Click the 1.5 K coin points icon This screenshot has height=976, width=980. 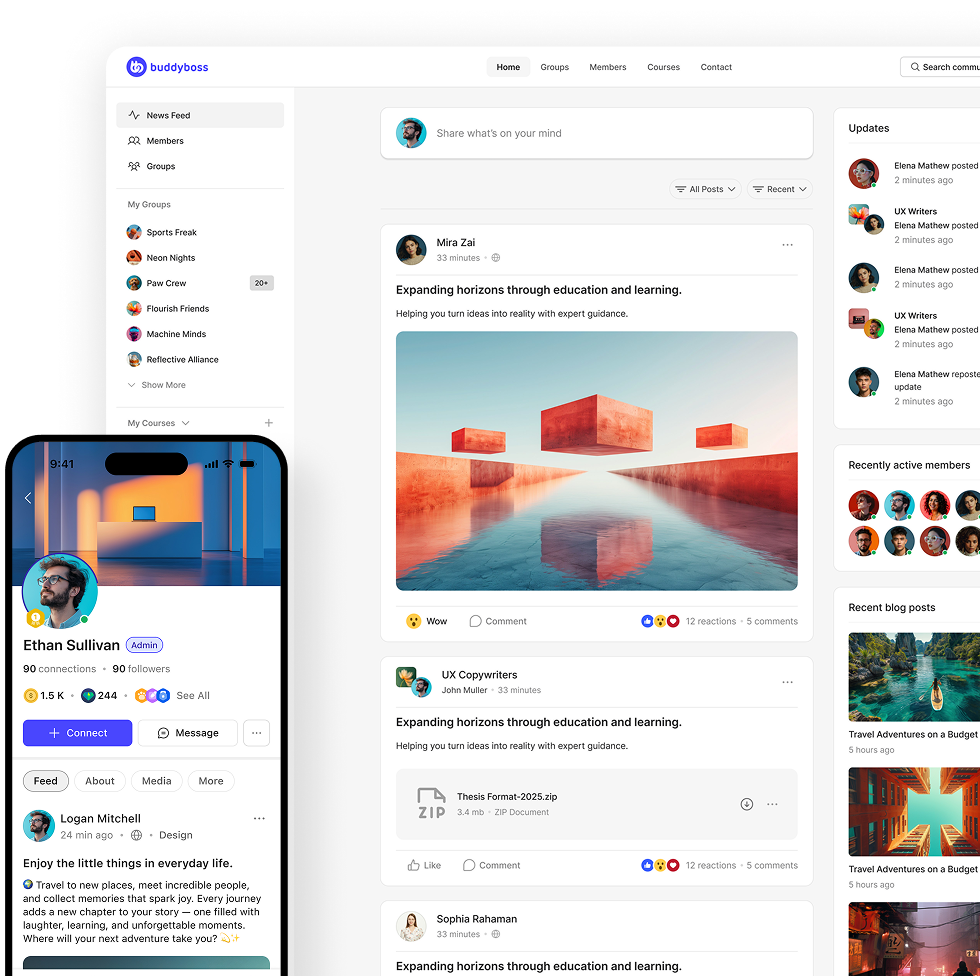pos(30,695)
